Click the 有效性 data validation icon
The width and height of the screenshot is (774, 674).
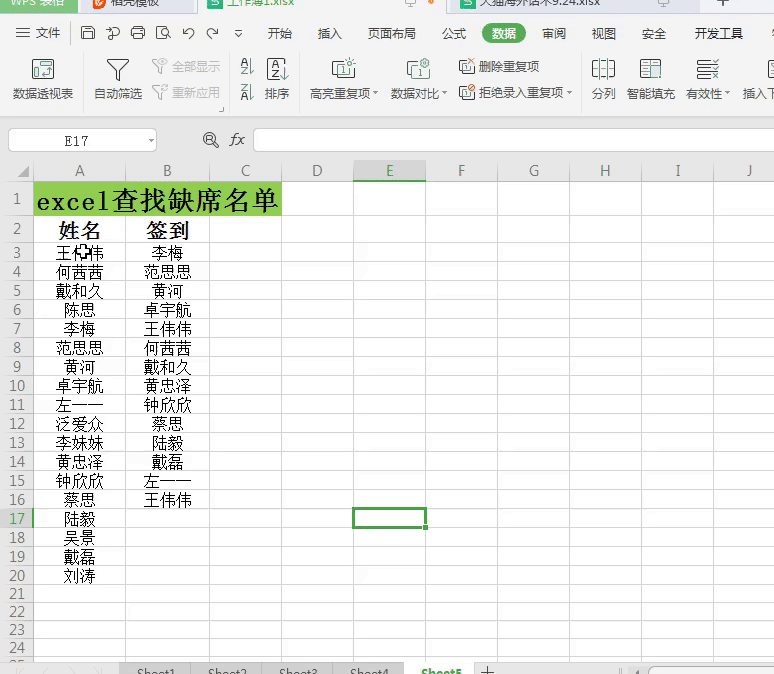(707, 69)
